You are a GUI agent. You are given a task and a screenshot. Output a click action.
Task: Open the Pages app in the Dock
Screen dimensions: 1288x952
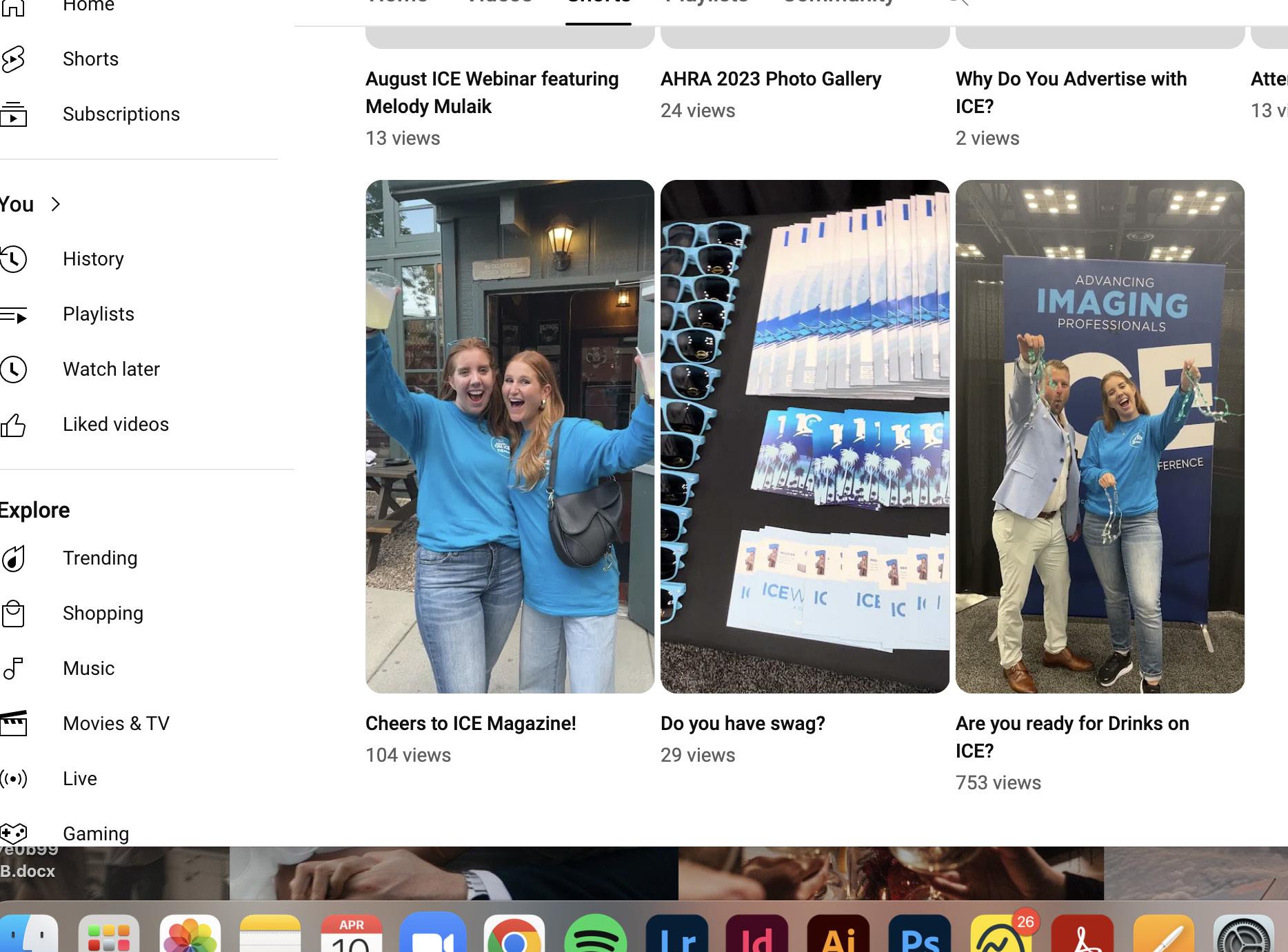(x=1163, y=933)
